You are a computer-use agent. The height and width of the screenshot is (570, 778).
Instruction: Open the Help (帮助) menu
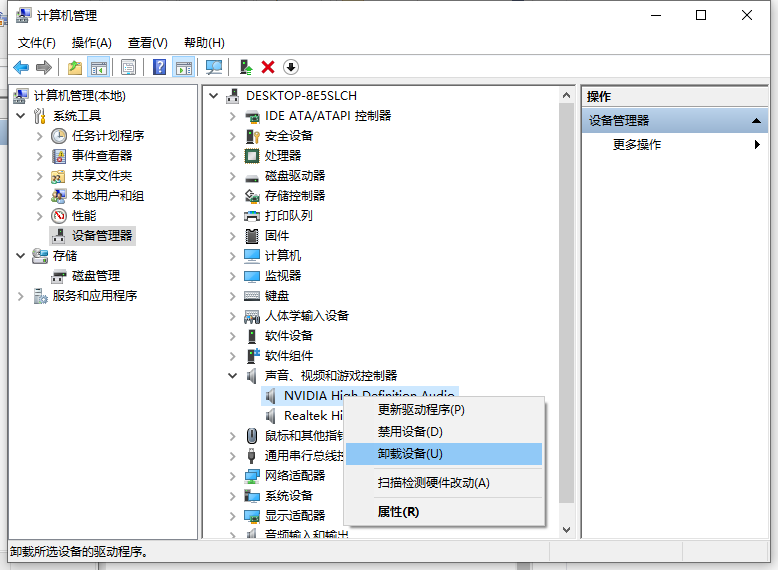[204, 43]
